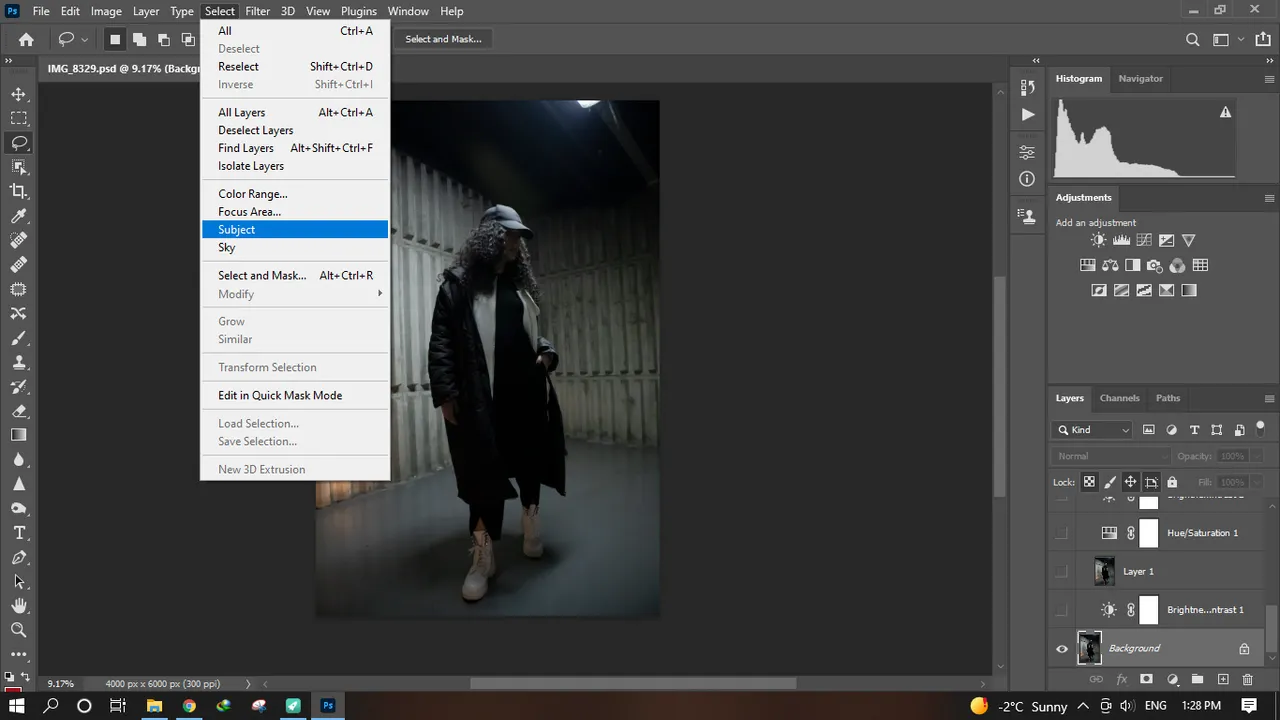1280x720 pixels.
Task: Select the Brush tool
Action: 18,338
